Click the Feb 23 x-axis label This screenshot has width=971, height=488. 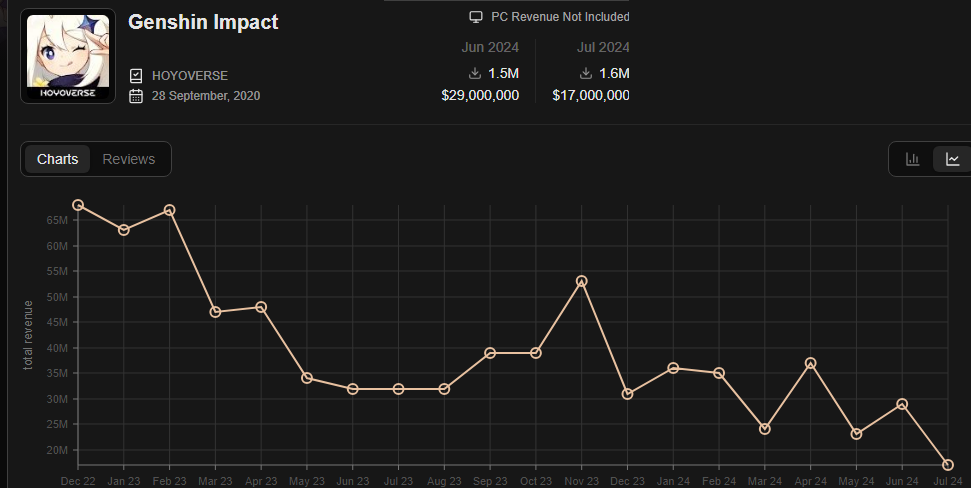(170, 481)
